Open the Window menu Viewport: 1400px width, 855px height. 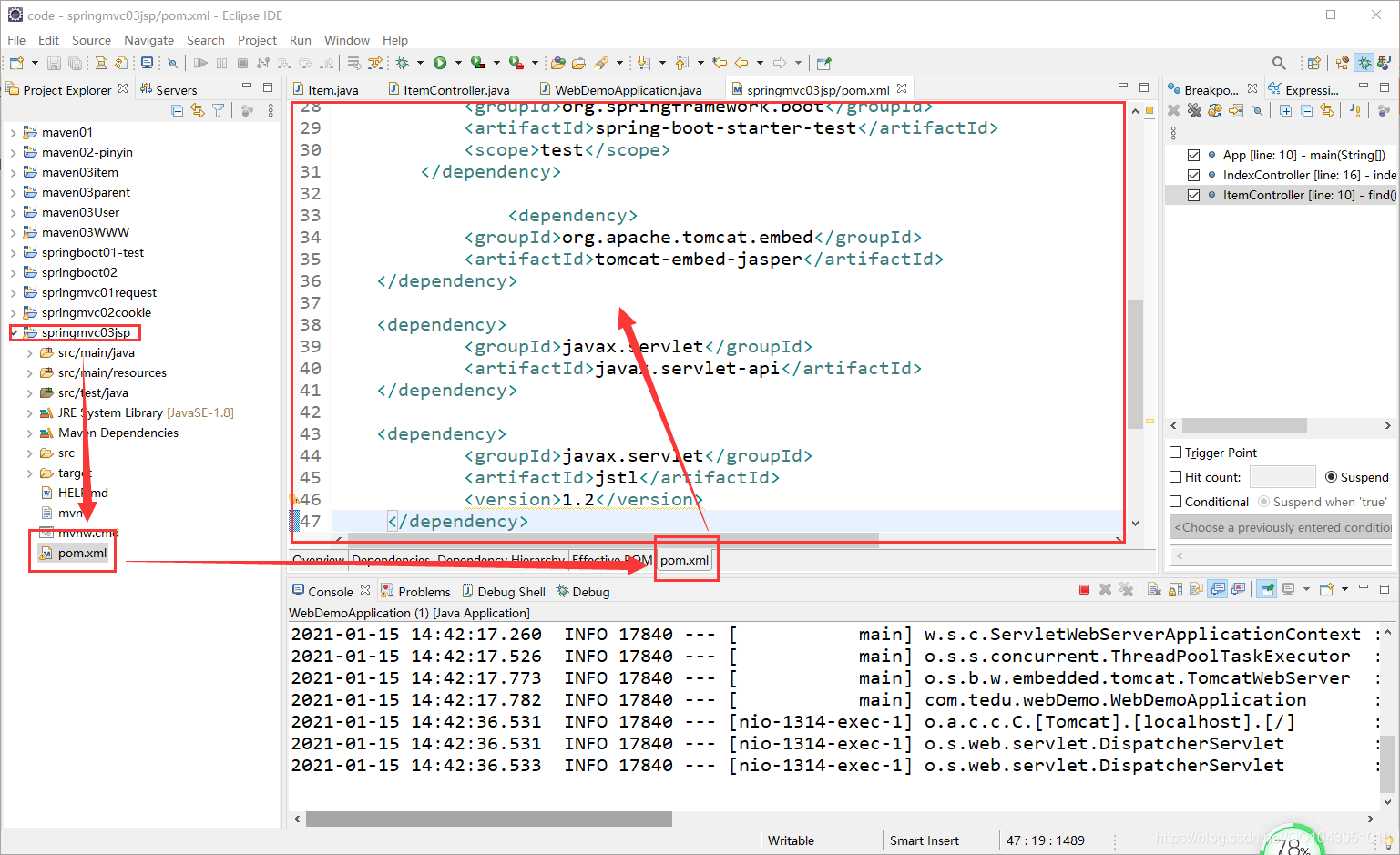pyautogui.click(x=347, y=40)
